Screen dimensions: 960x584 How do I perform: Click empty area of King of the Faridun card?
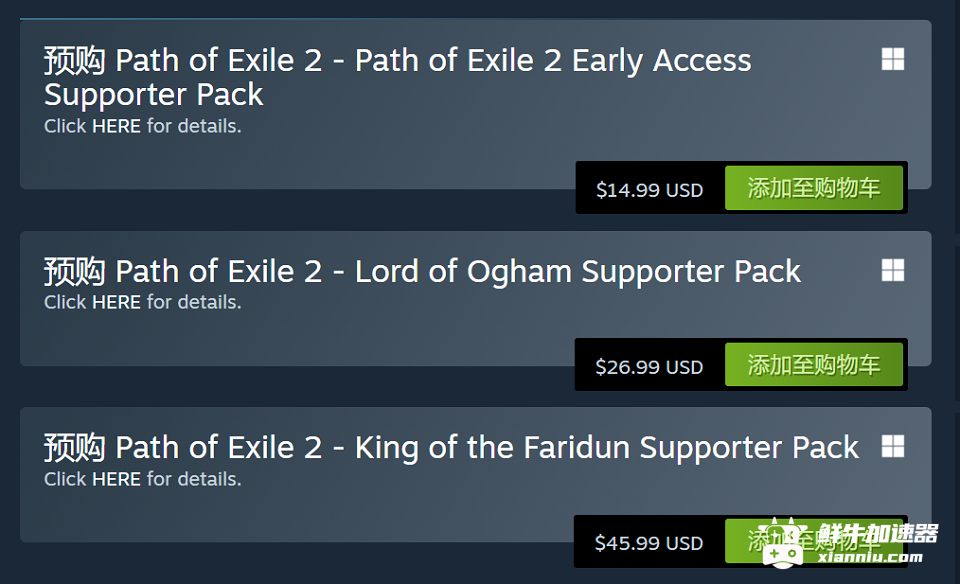coord(294,514)
